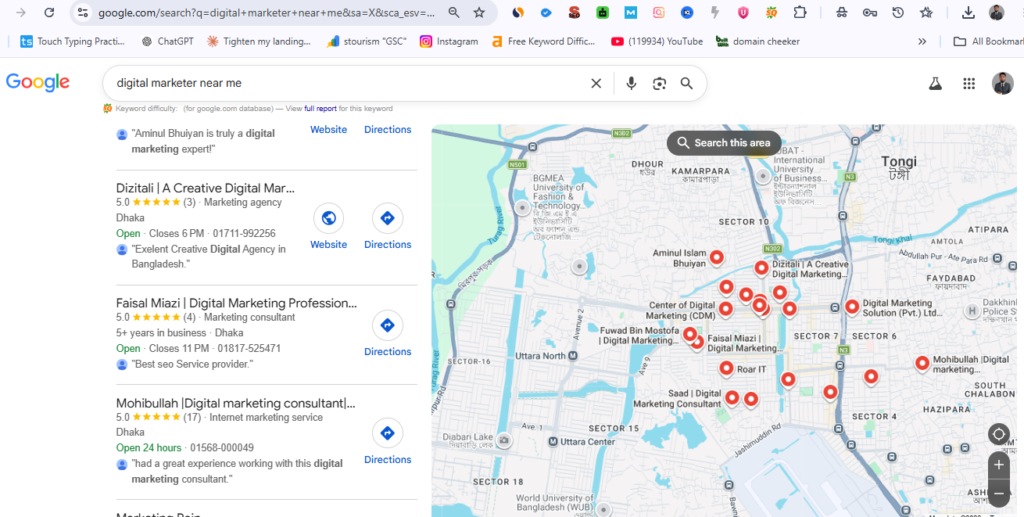Open Google account avatar beside apps grid
Screen dimensions: 1024x517
coord(1002,83)
